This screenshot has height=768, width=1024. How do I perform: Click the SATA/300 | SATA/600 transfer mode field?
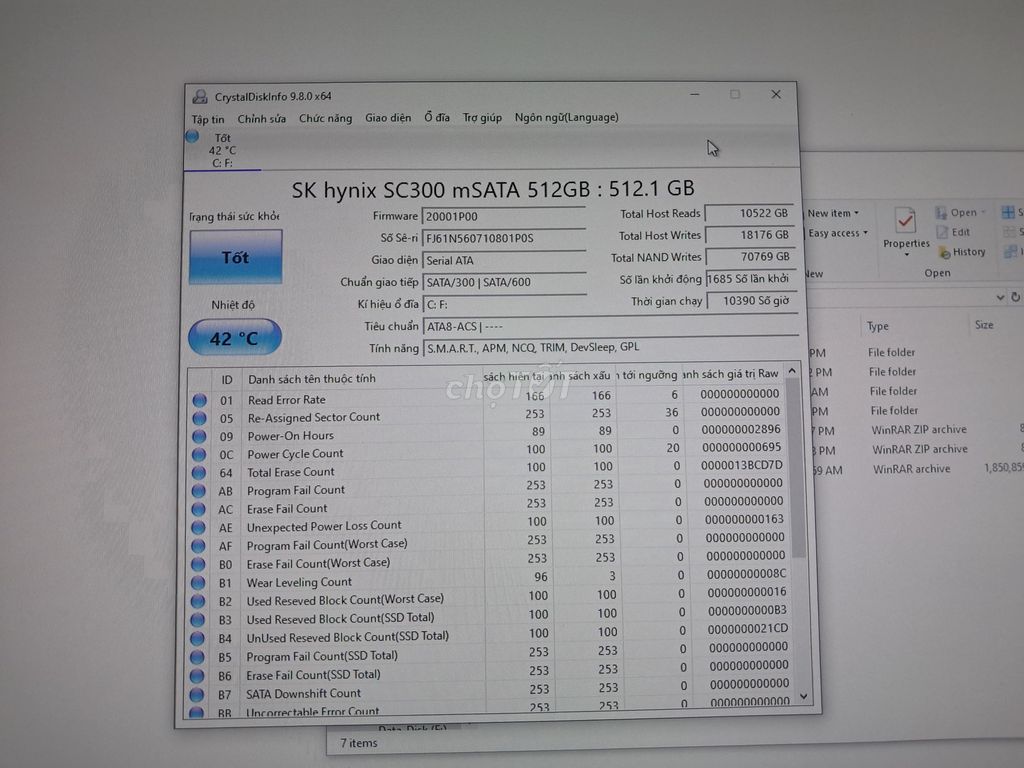(504, 282)
